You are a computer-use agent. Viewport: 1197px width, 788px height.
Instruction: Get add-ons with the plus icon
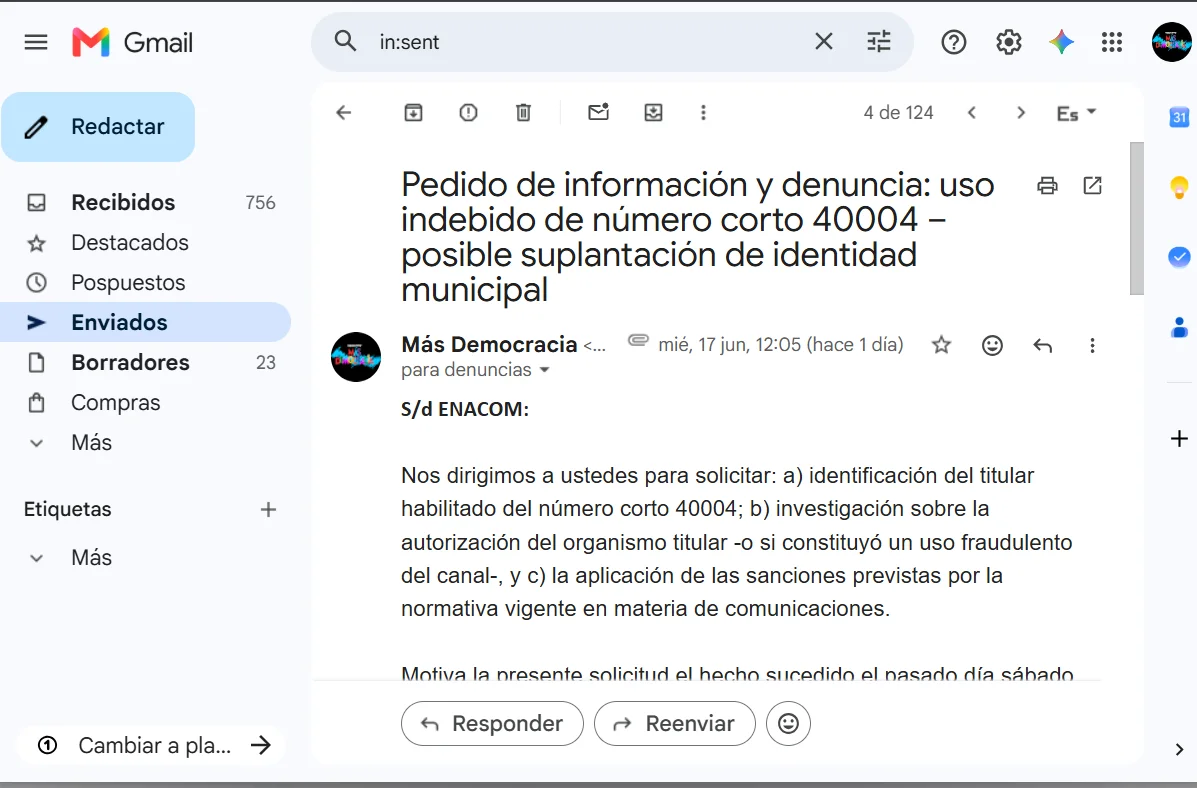point(1179,438)
